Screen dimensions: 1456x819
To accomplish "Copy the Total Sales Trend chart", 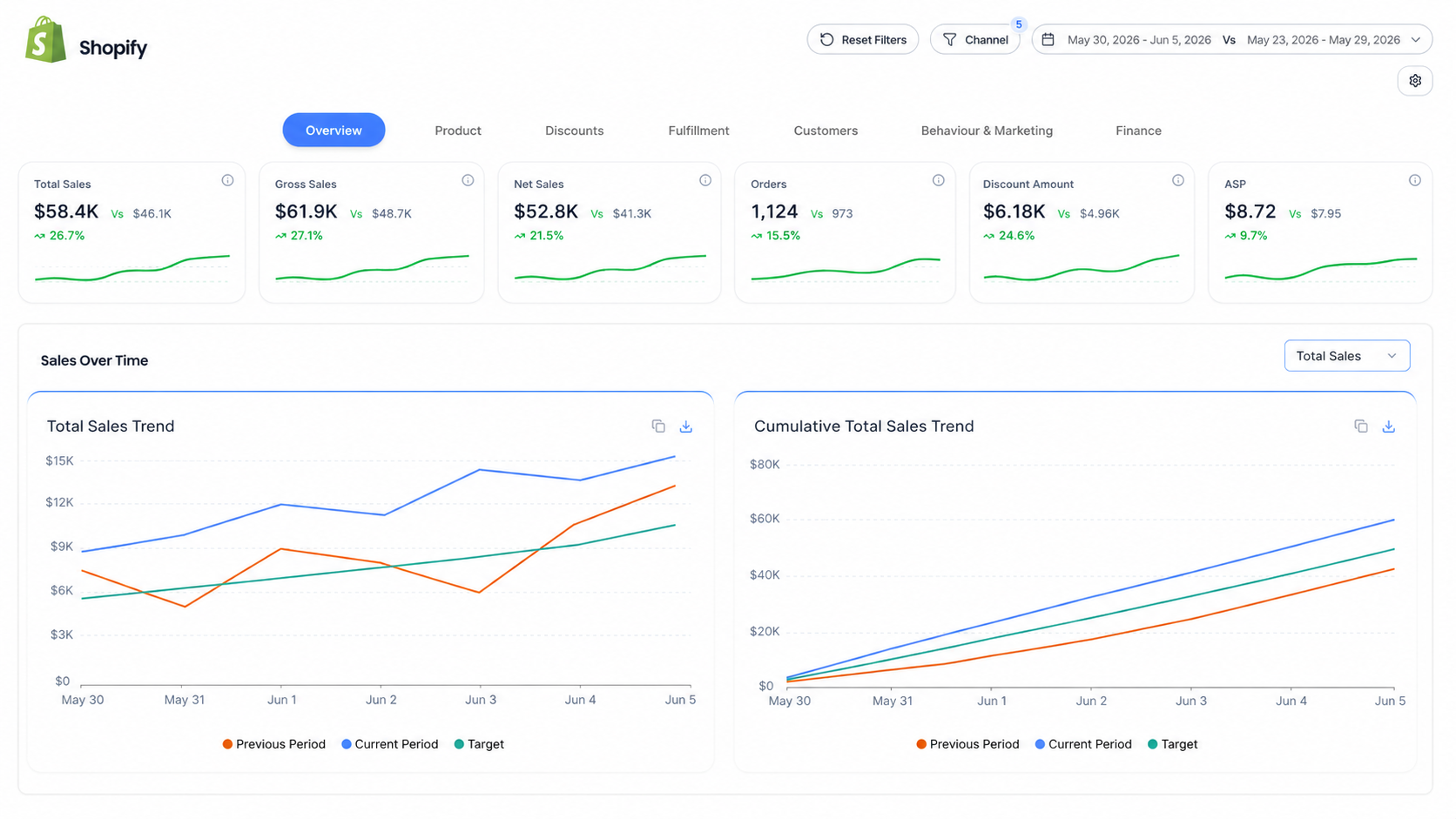I will (x=658, y=426).
